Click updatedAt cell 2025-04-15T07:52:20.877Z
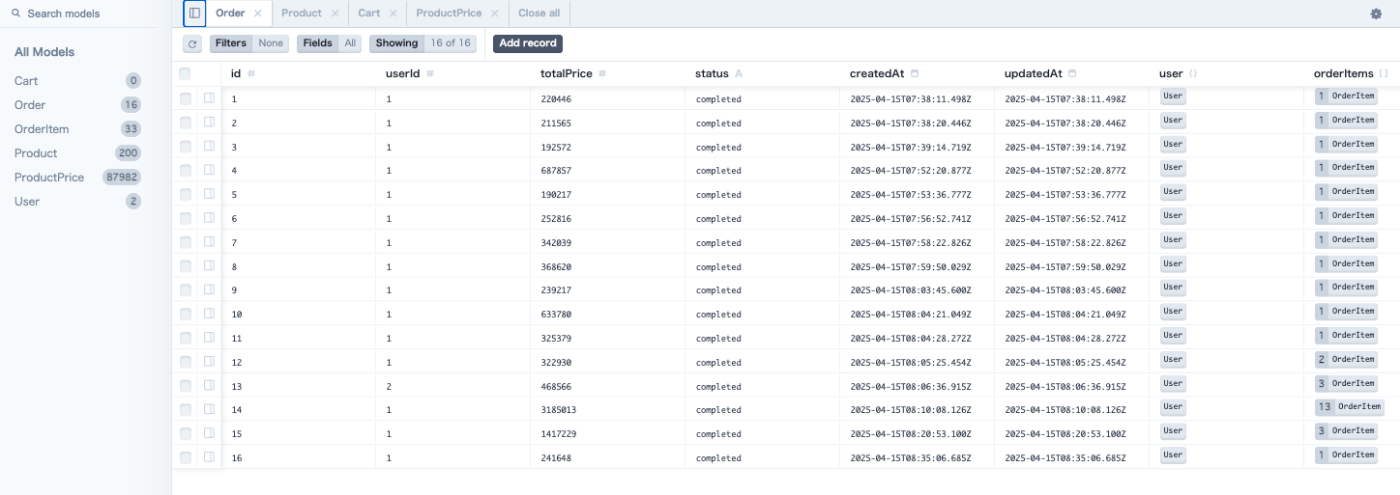Viewport: 1400px width, 495px height. (x=1071, y=171)
